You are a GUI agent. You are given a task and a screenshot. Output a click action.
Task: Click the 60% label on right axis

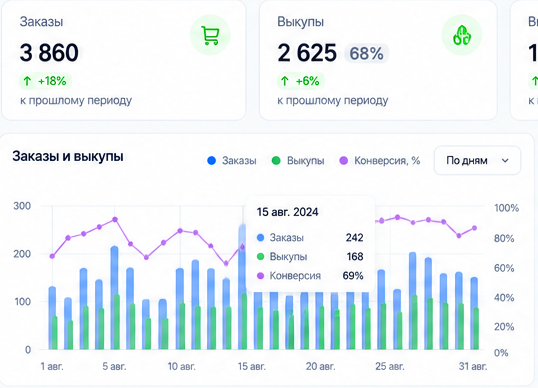coord(504,268)
